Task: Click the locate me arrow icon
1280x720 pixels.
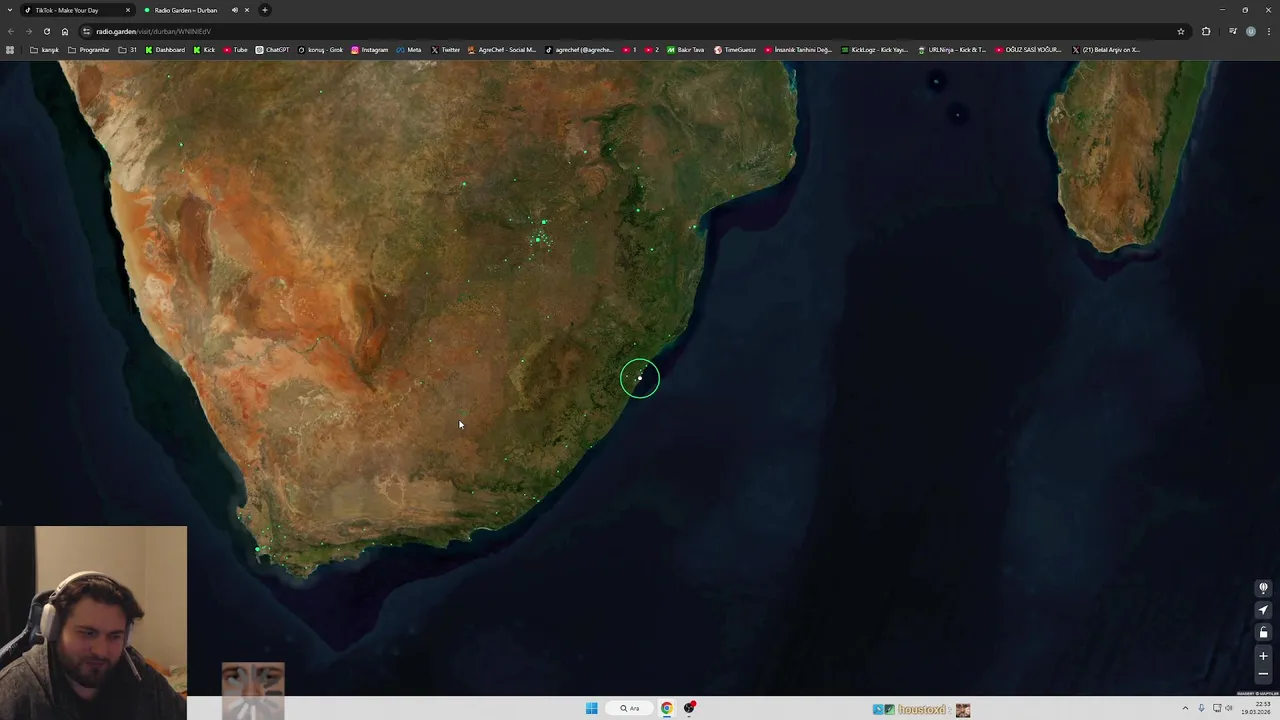Action: point(1263,610)
